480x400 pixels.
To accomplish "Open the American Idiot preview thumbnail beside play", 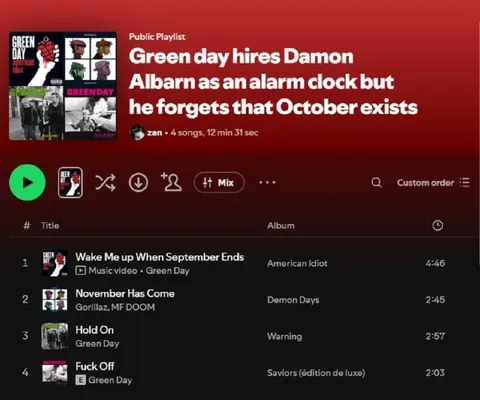I will [70, 182].
